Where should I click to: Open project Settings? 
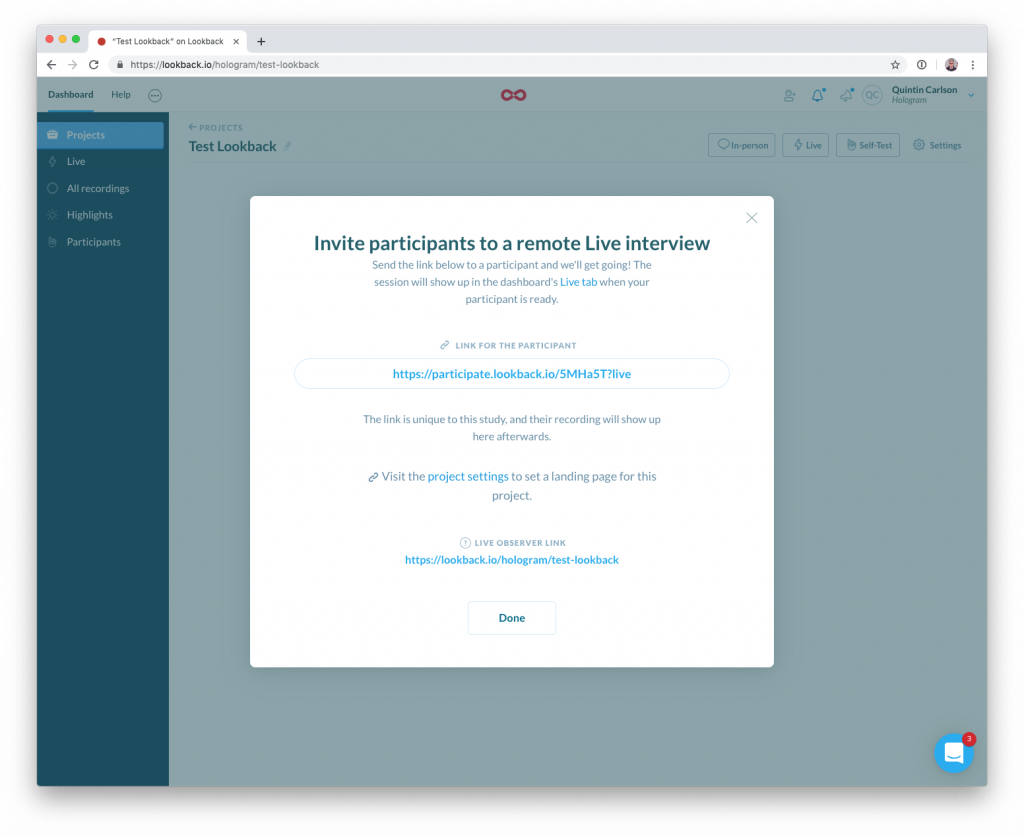coord(937,145)
